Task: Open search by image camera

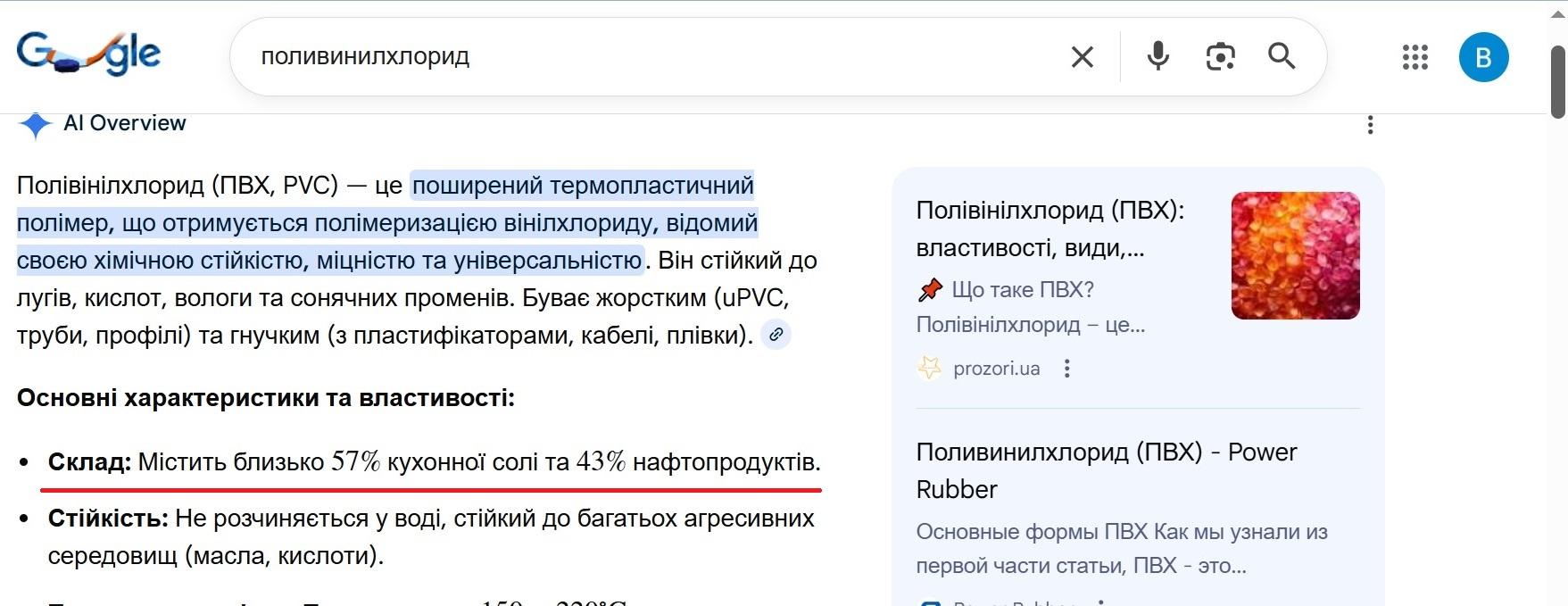Action: point(1220,56)
